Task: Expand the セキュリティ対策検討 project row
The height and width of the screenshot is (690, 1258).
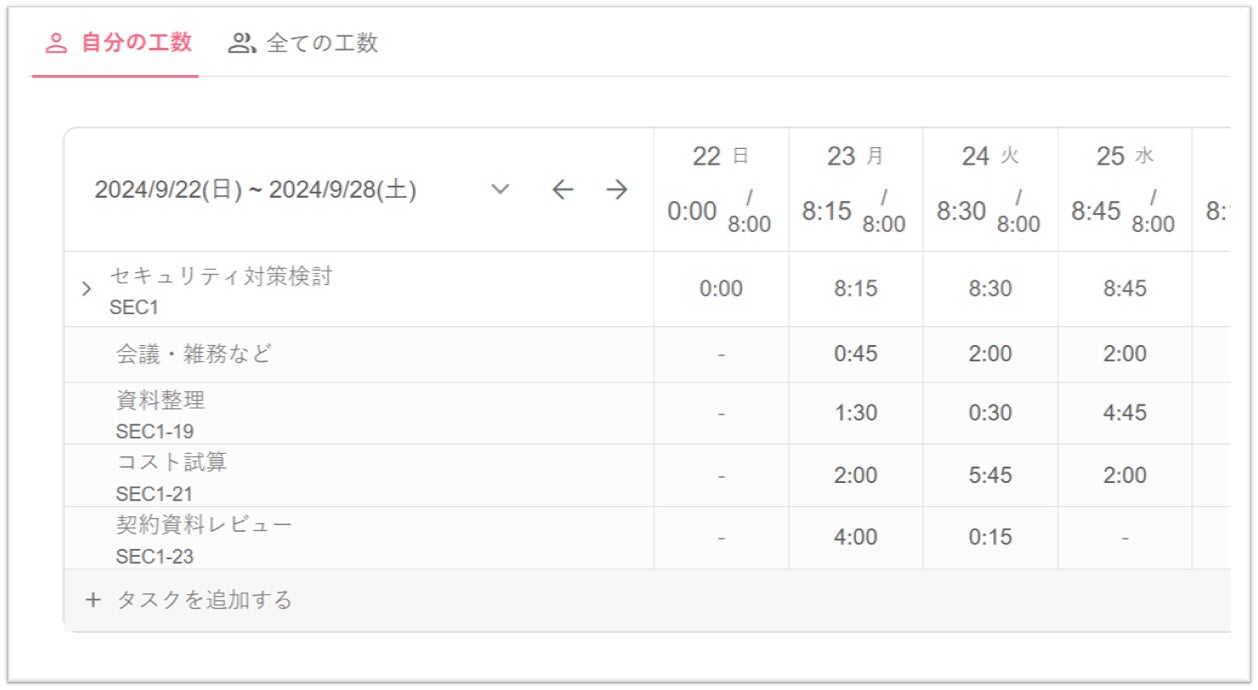Action: click(87, 290)
